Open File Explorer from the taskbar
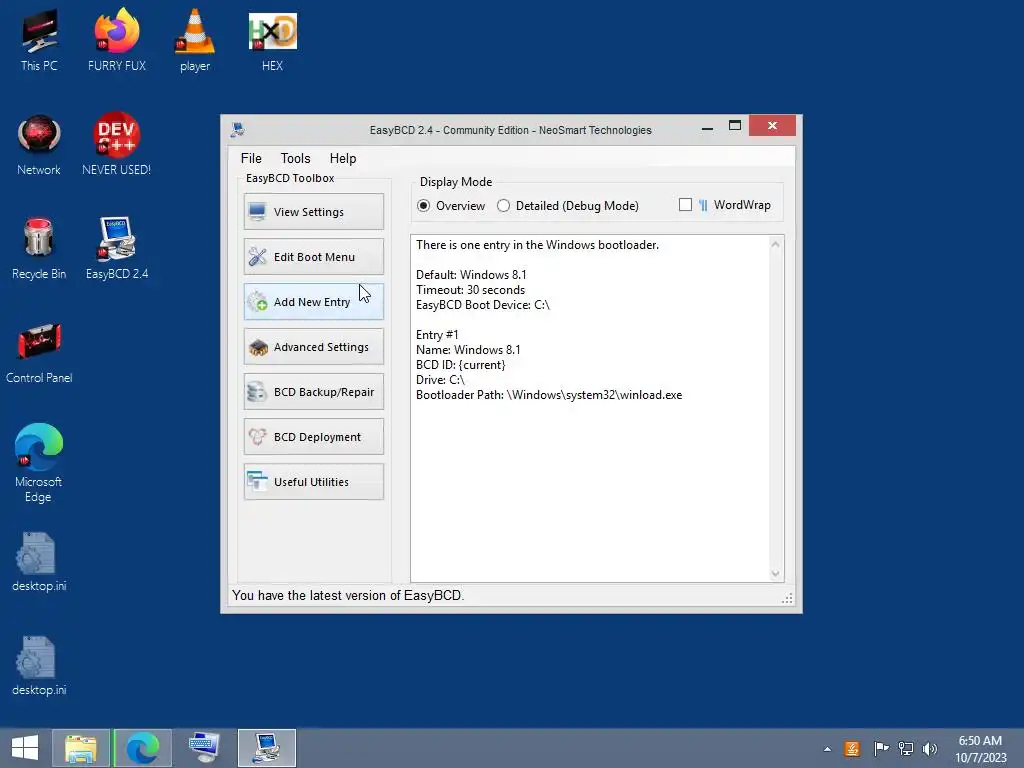Image resolution: width=1024 pixels, height=768 pixels. tap(81, 748)
